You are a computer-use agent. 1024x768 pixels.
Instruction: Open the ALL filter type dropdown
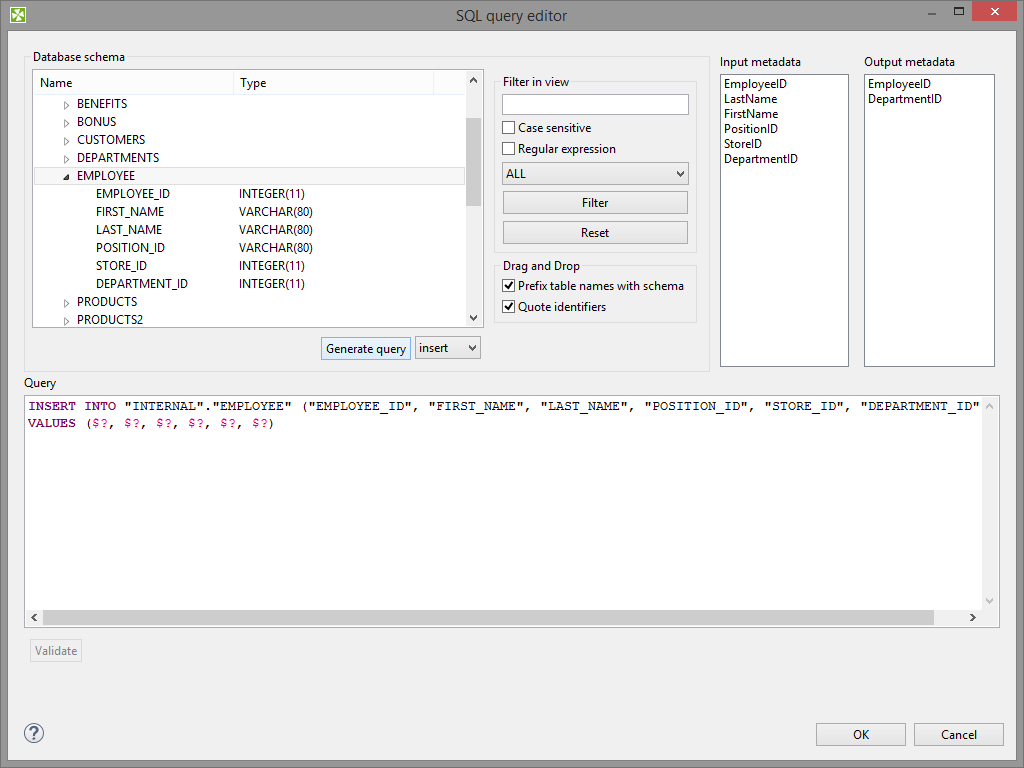[x=595, y=174]
